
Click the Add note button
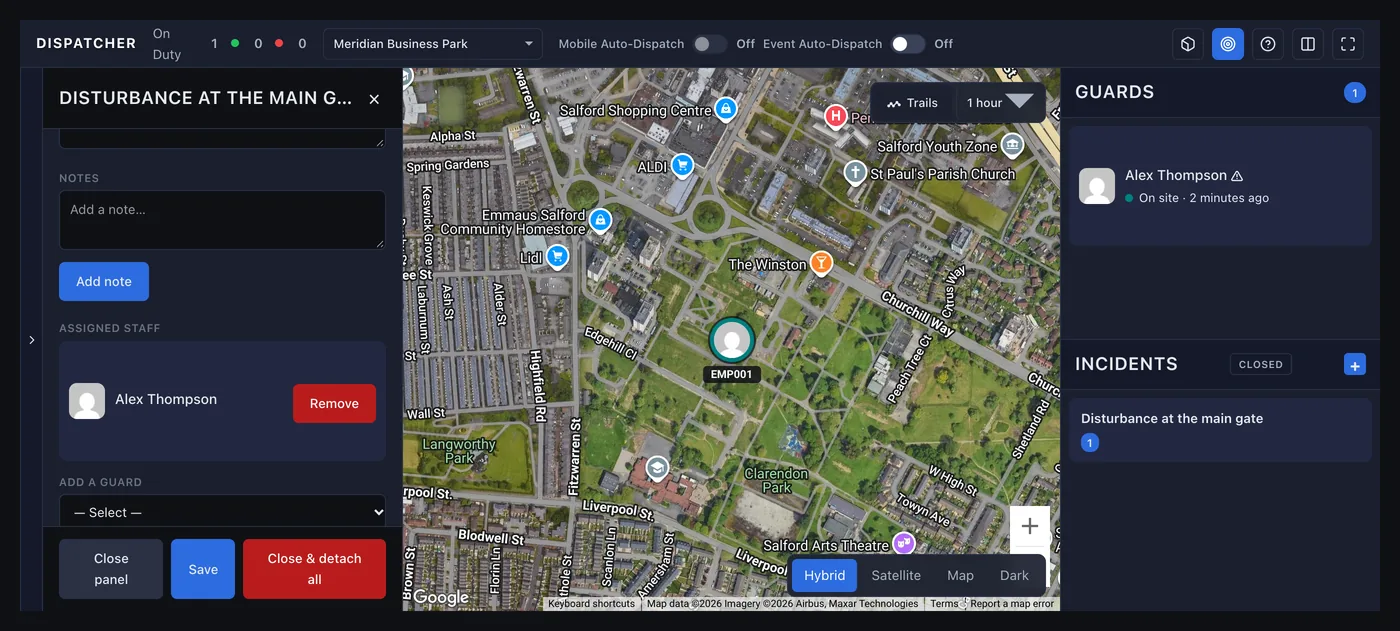coord(104,282)
